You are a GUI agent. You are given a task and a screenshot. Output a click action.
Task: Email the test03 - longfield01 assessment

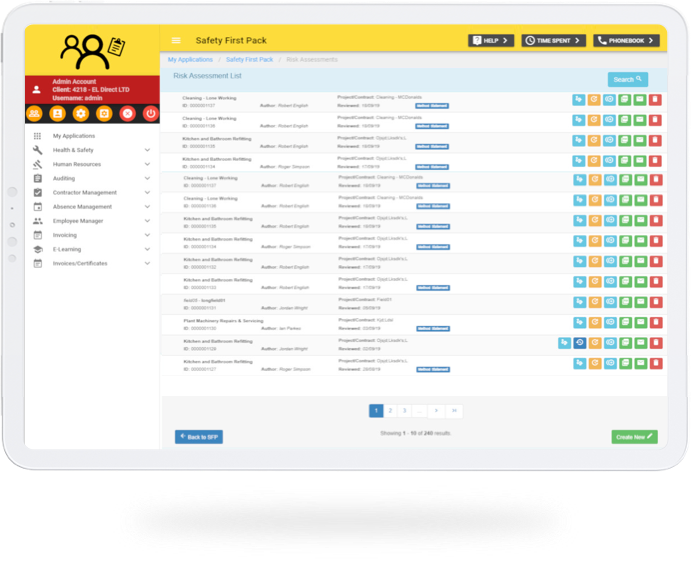coord(640,302)
